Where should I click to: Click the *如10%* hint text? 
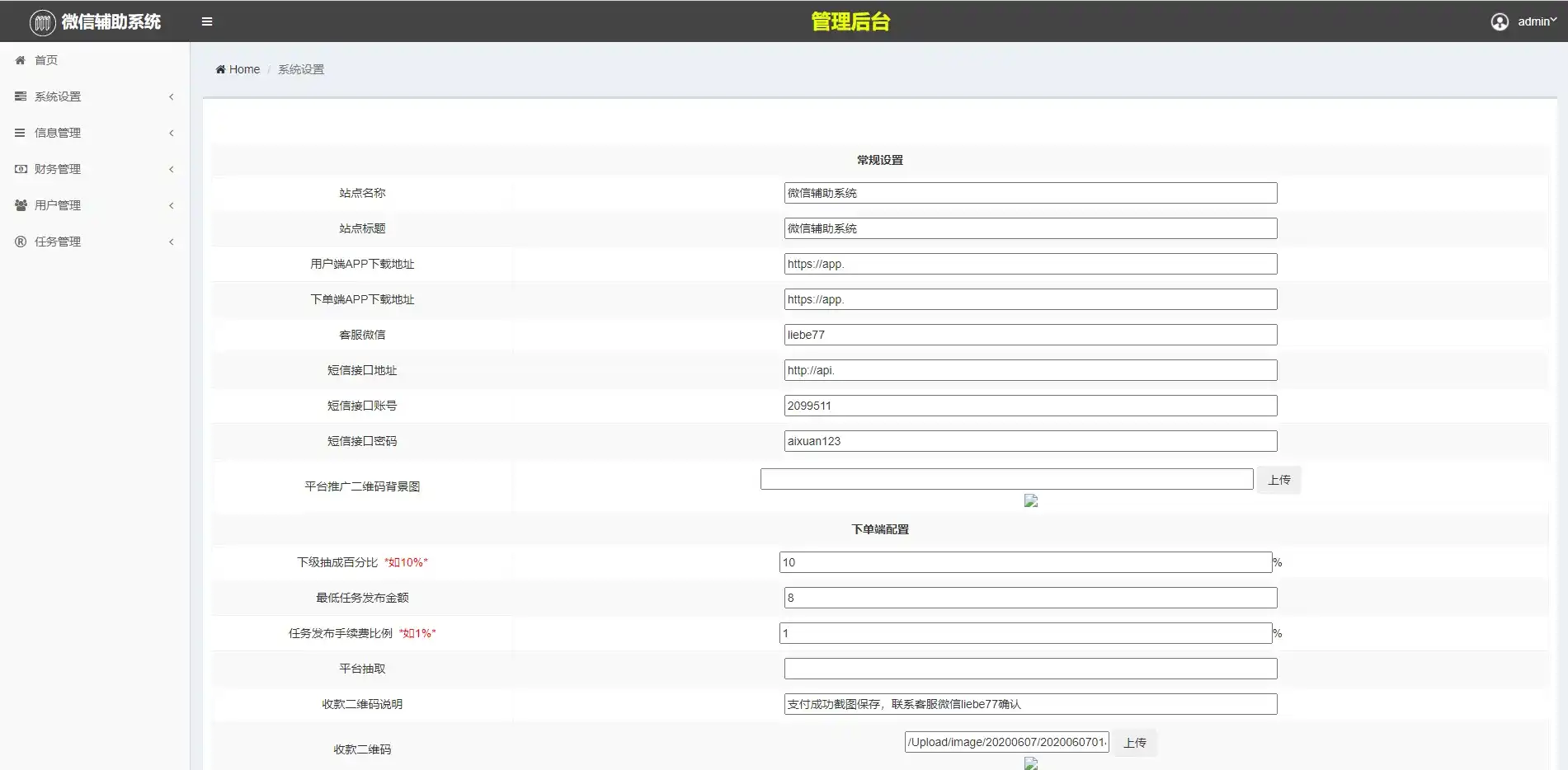tap(406, 562)
